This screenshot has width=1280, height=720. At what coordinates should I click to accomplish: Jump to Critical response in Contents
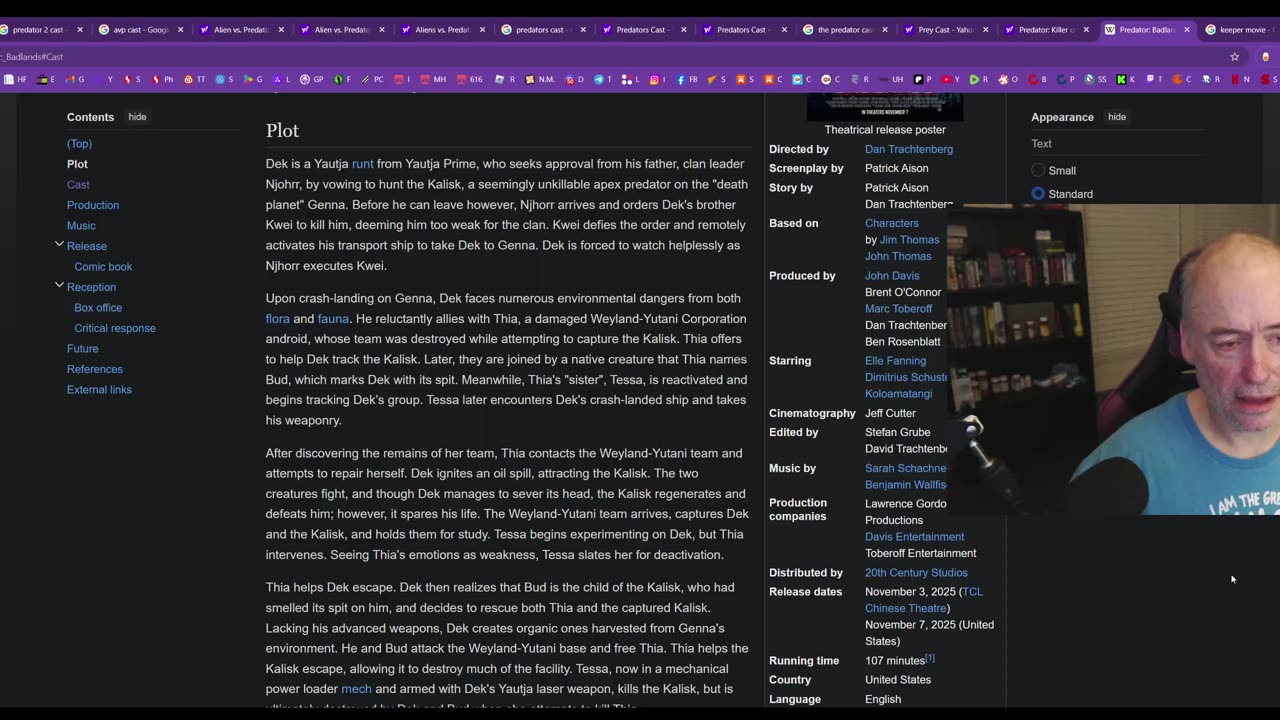coord(115,328)
